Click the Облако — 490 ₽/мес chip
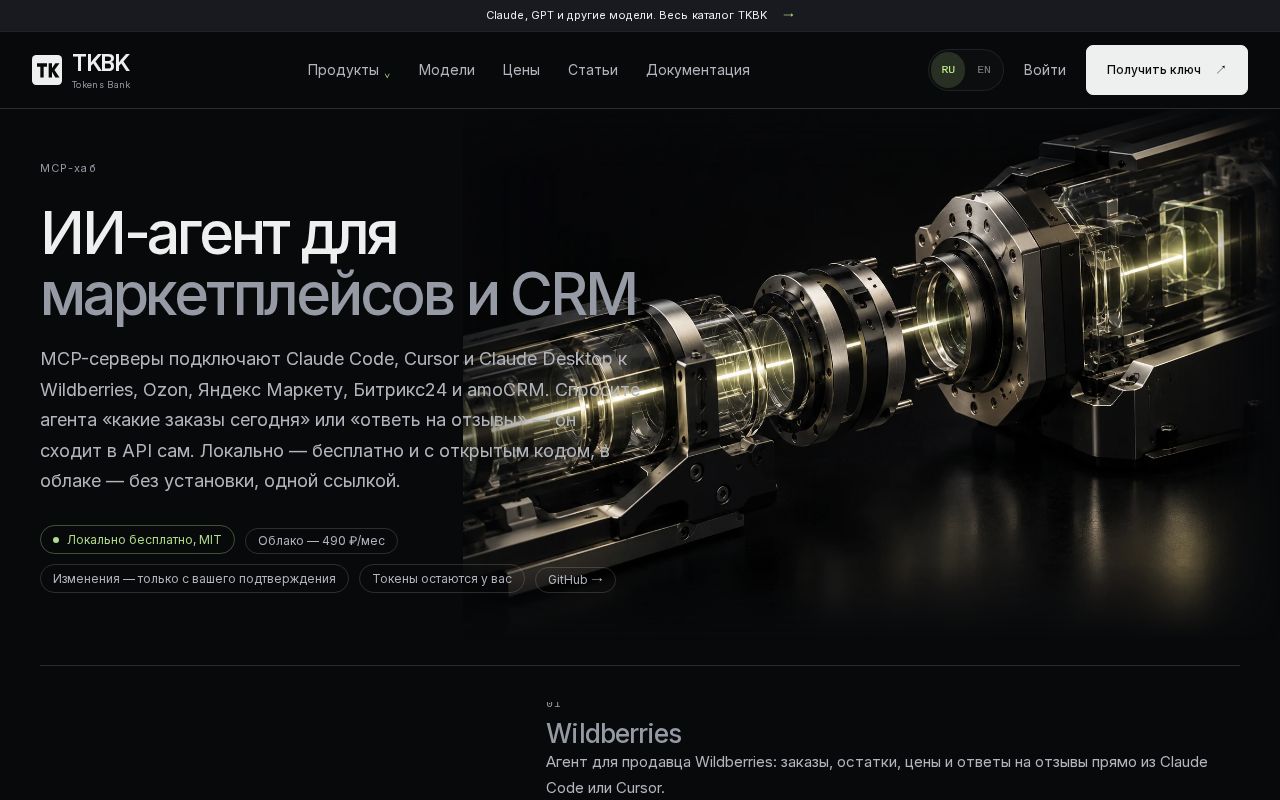Image resolution: width=1280 pixels, height=800 pixels. click(321, 541)
